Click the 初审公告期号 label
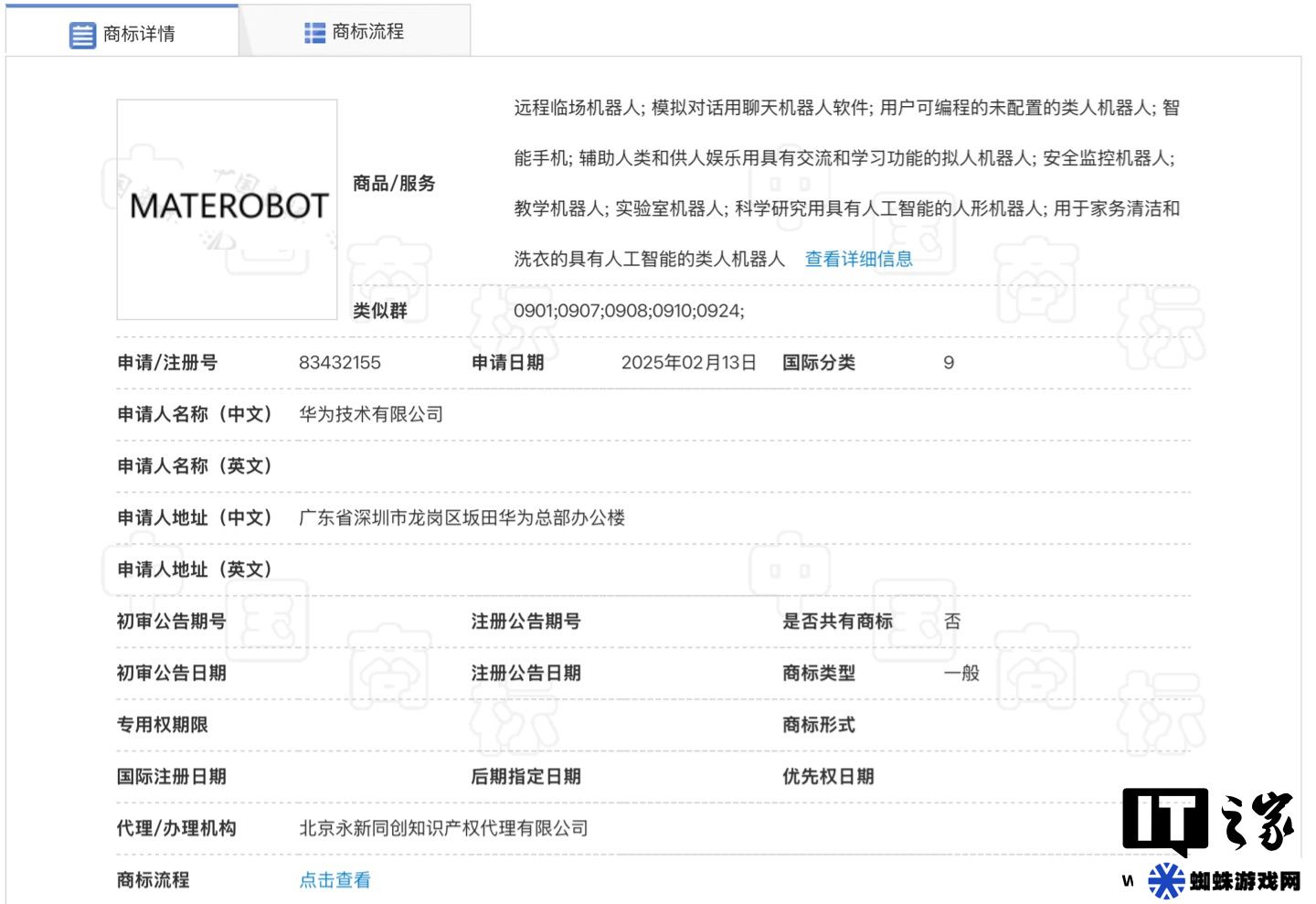This screenshot has width=1316, height=904. (172, 622)
